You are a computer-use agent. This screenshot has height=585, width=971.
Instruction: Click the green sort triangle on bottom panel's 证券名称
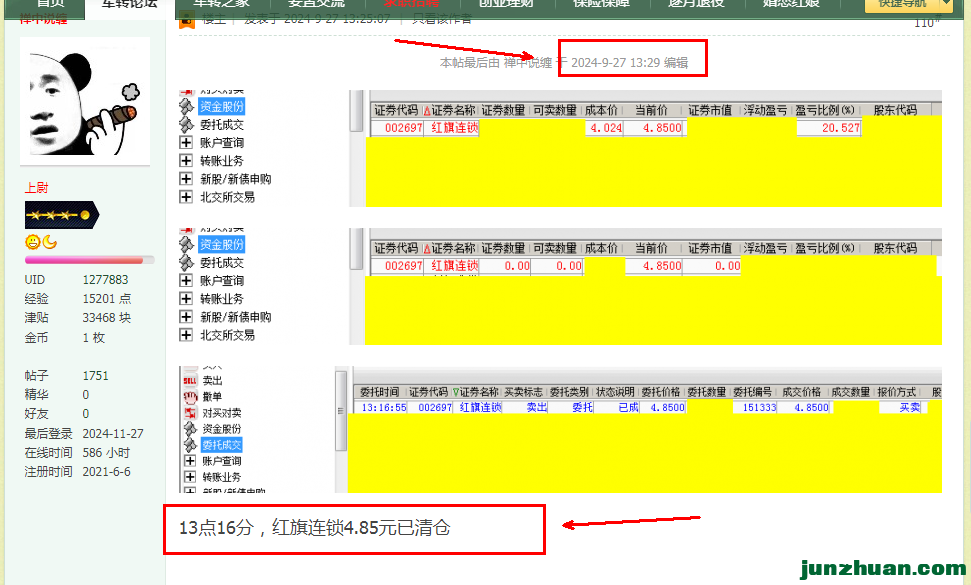coord(456,392)
